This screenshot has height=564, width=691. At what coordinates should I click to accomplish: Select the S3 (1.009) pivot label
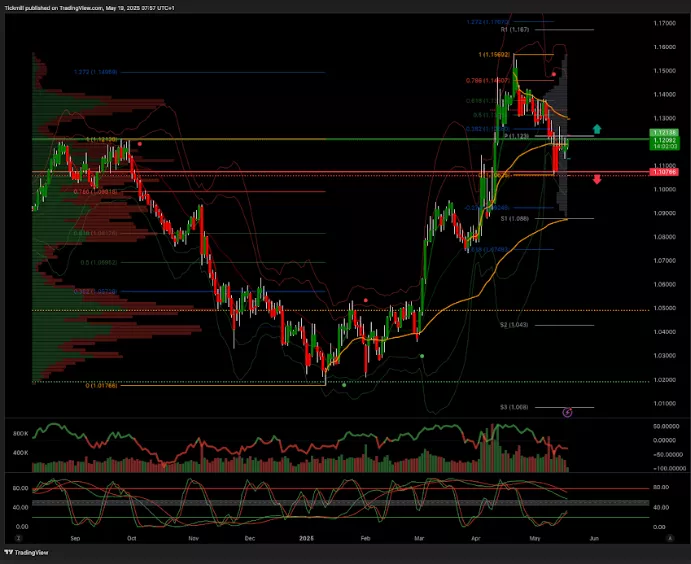(x=515, y=407)
